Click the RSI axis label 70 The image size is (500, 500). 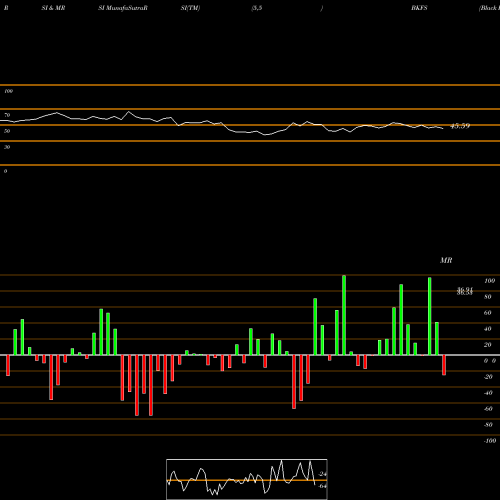[x=7, y=115]
